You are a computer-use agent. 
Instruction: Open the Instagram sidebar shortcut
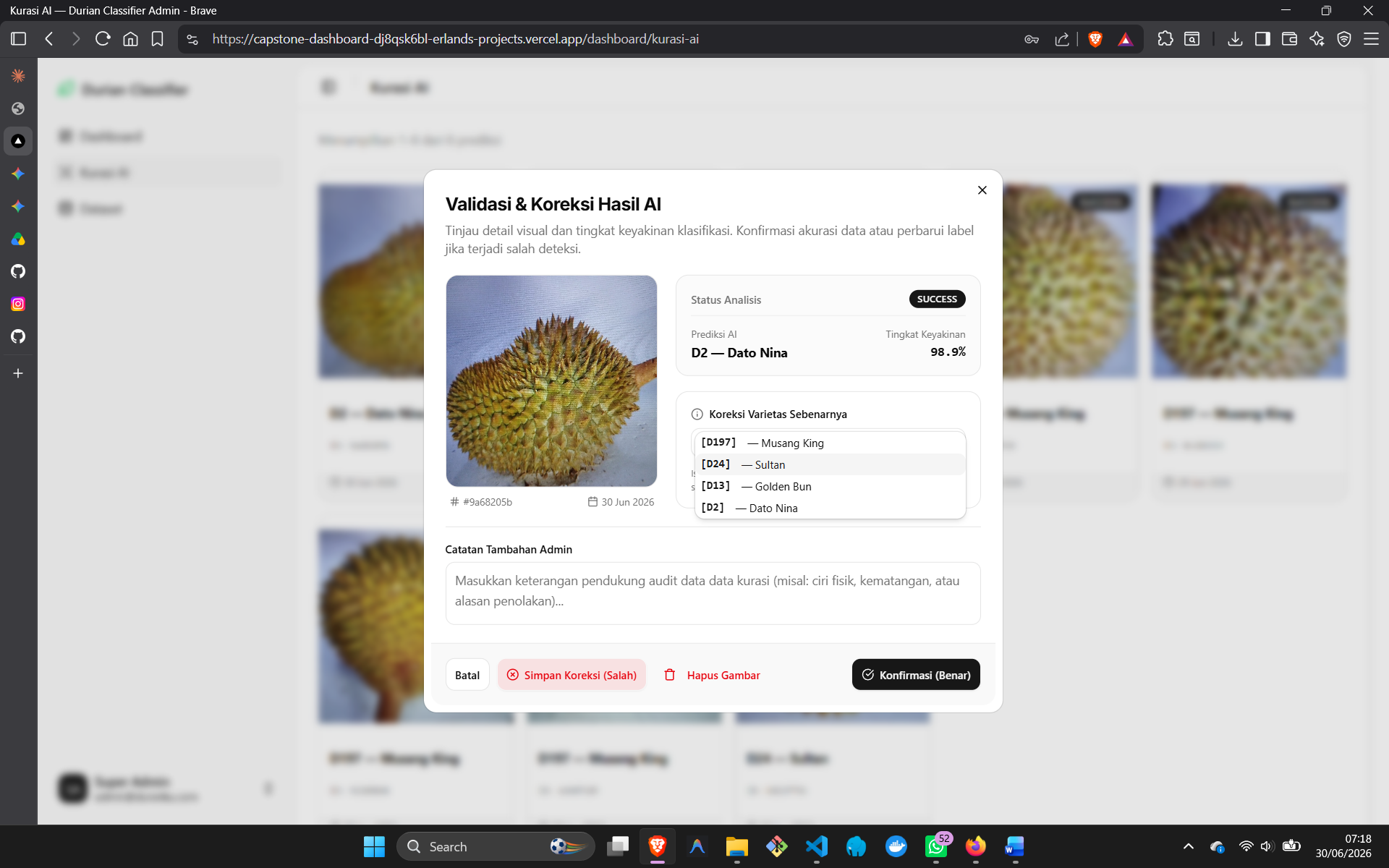click(18, 304)
